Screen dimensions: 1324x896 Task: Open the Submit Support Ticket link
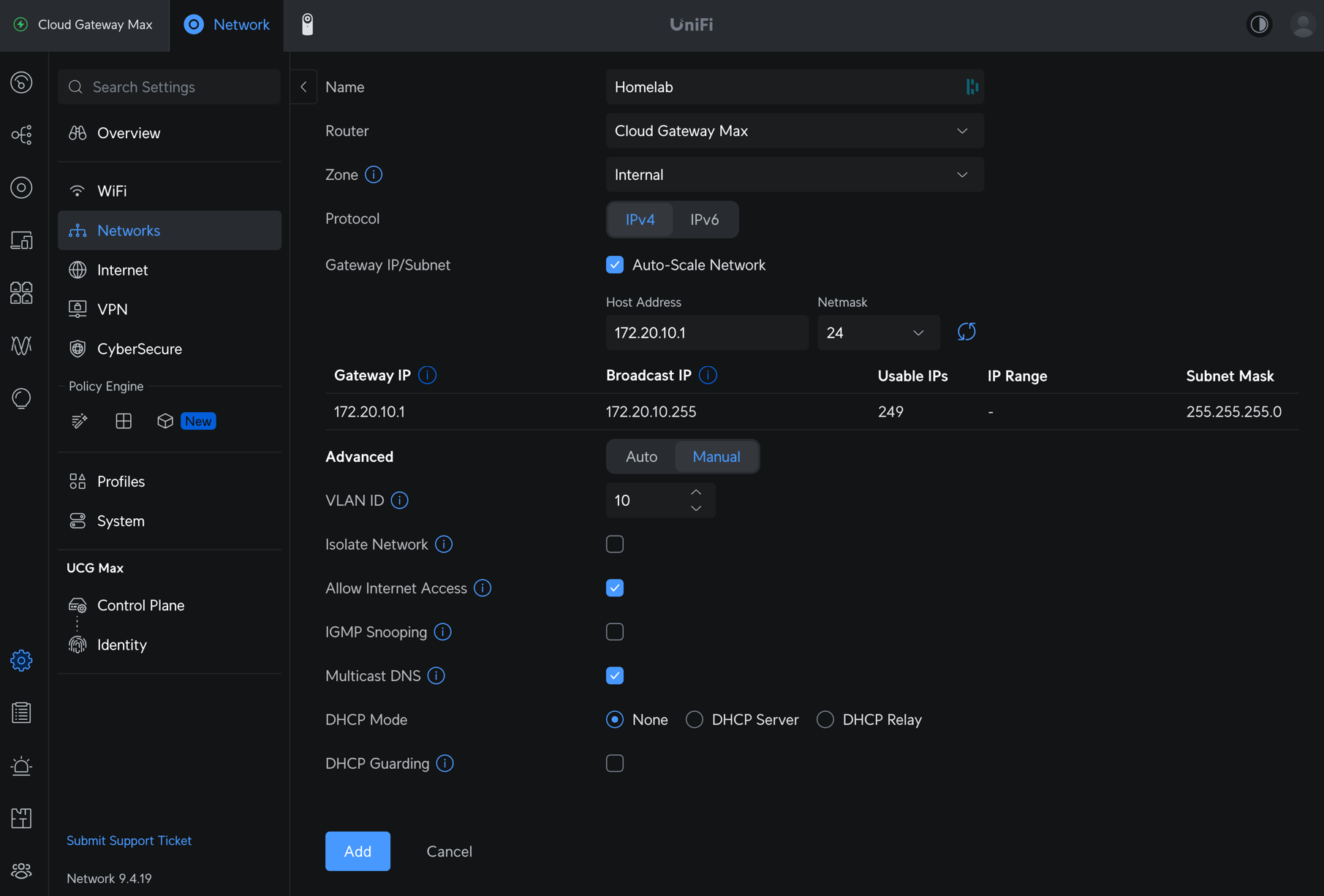click(129, 840)
